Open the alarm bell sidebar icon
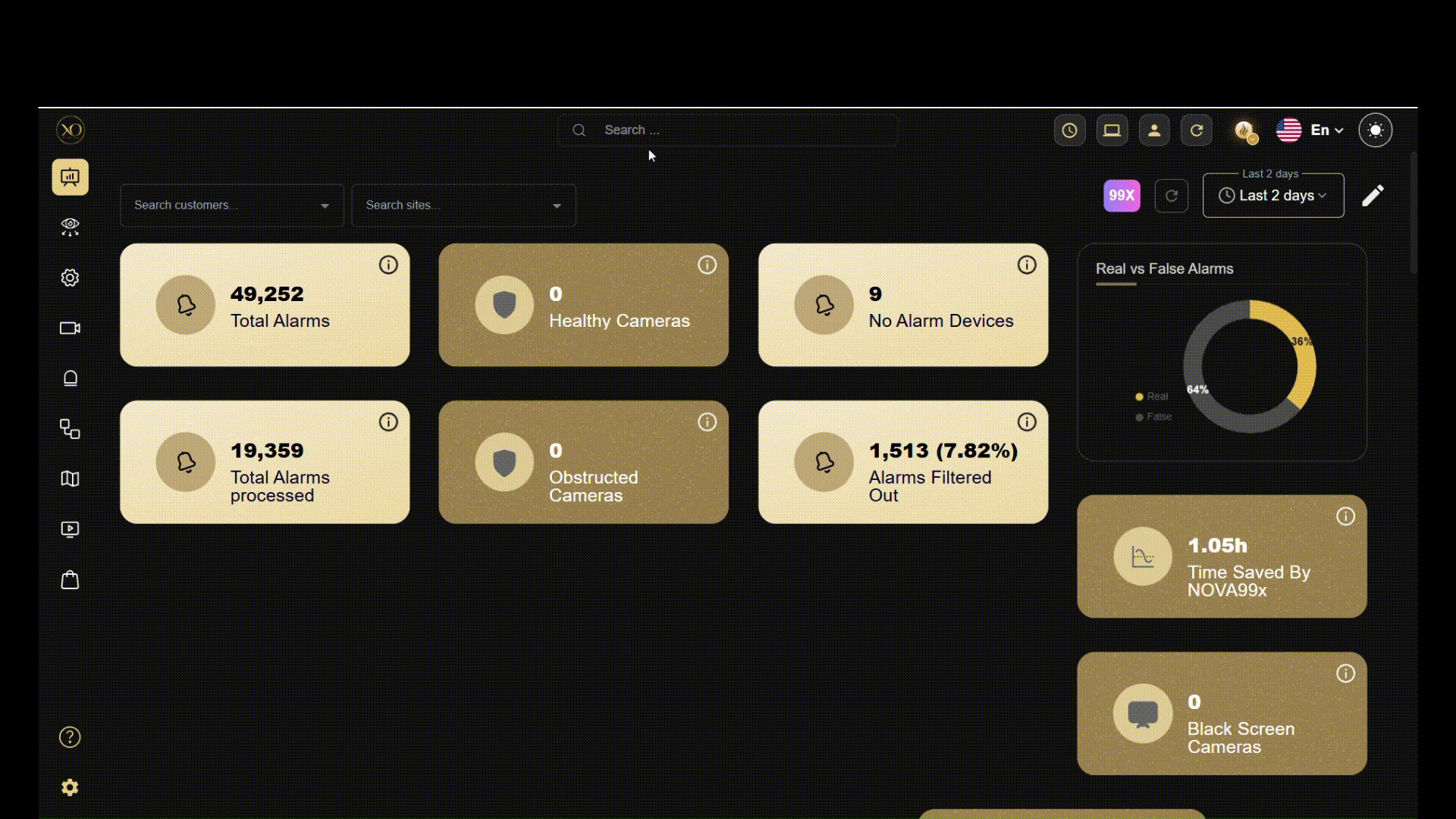 (x=70, y=378)
